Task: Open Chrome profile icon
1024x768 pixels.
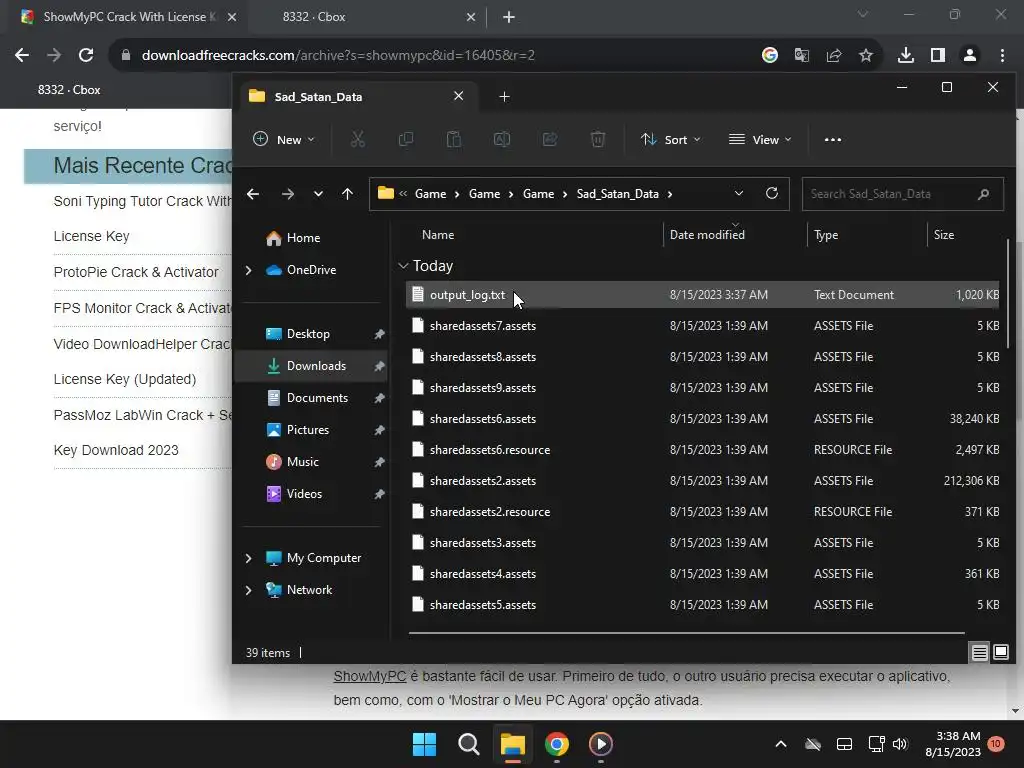Action: click(x=970, y=56)
